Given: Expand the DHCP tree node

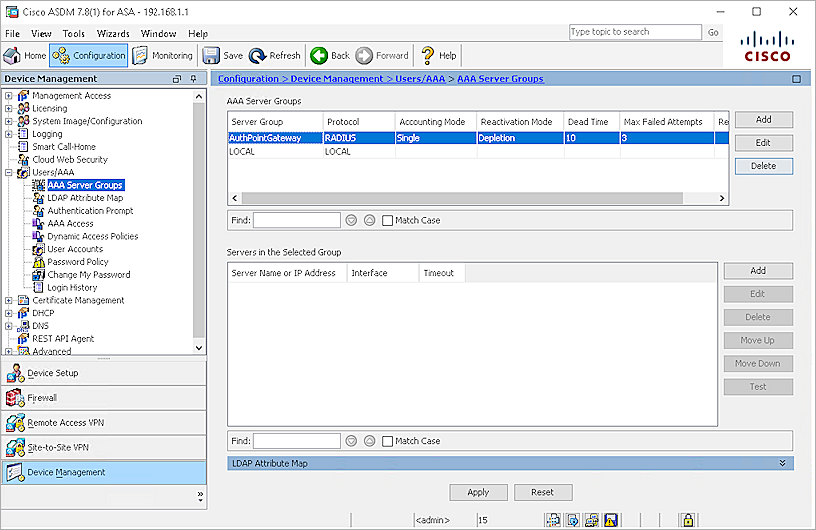Looking at the screenshot, I should click(x=9, y=313).
